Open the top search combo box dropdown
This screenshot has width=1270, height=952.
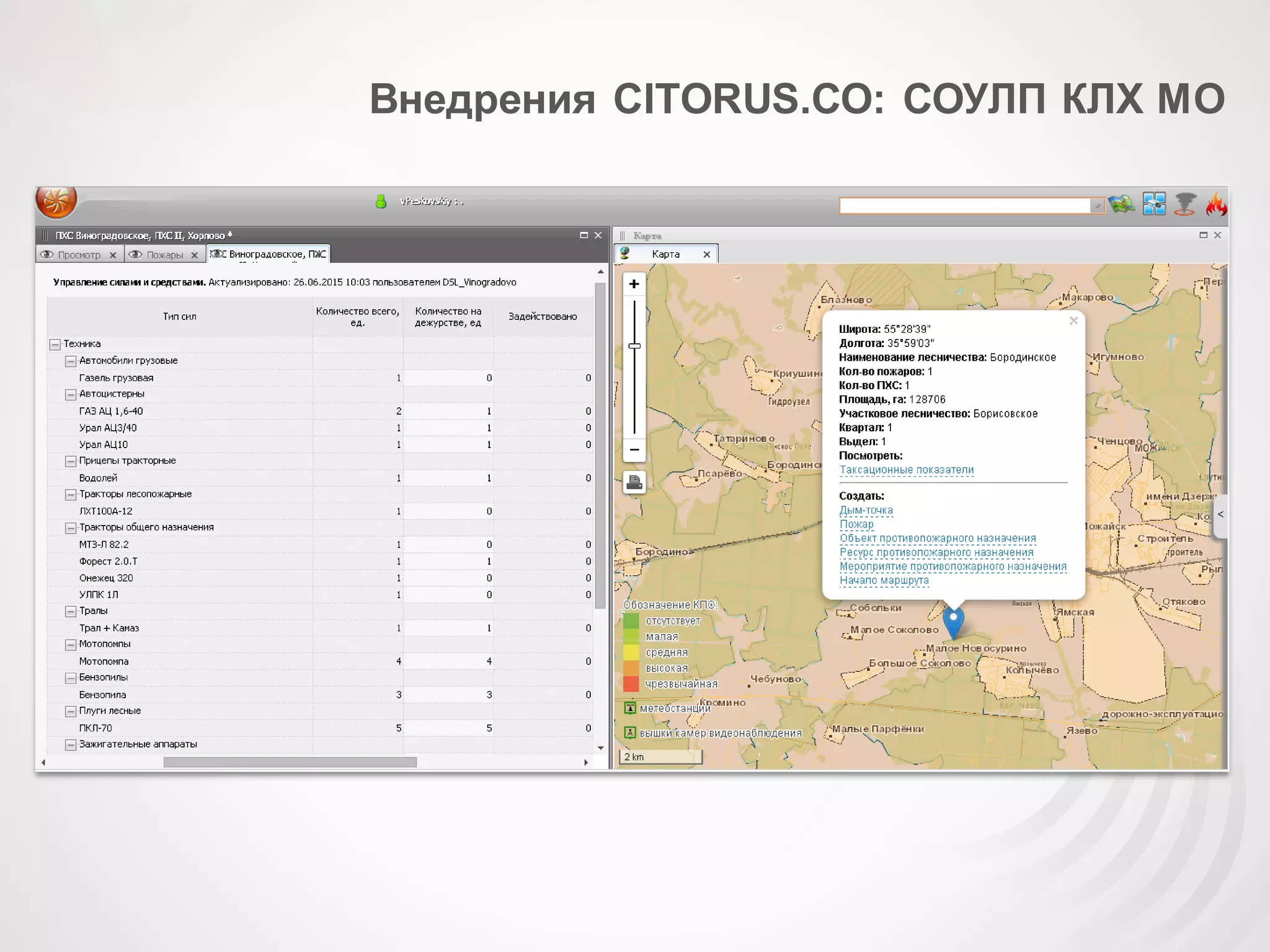(1097, 205)
